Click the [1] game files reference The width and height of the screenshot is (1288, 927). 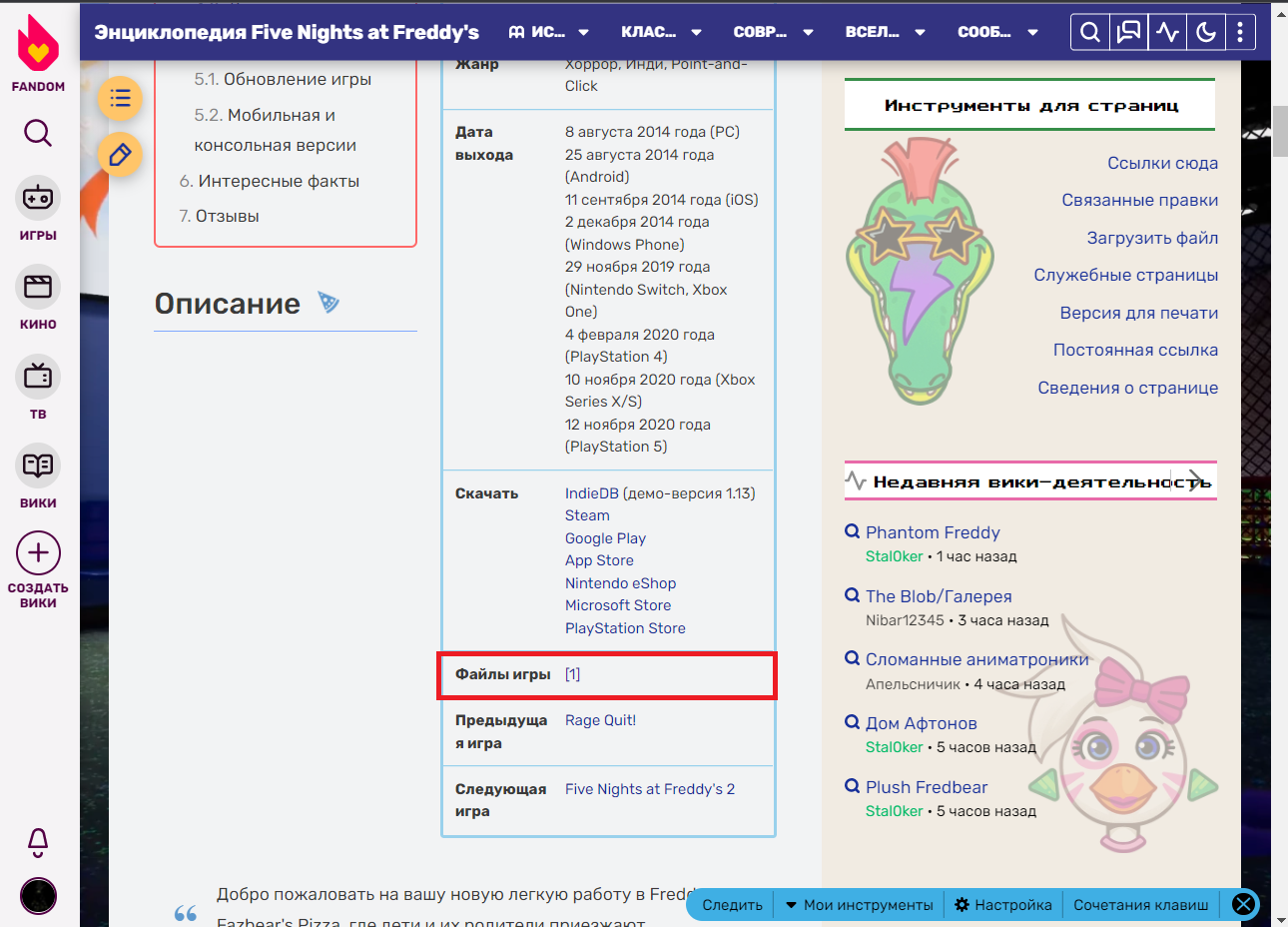(x=572, y=674)
